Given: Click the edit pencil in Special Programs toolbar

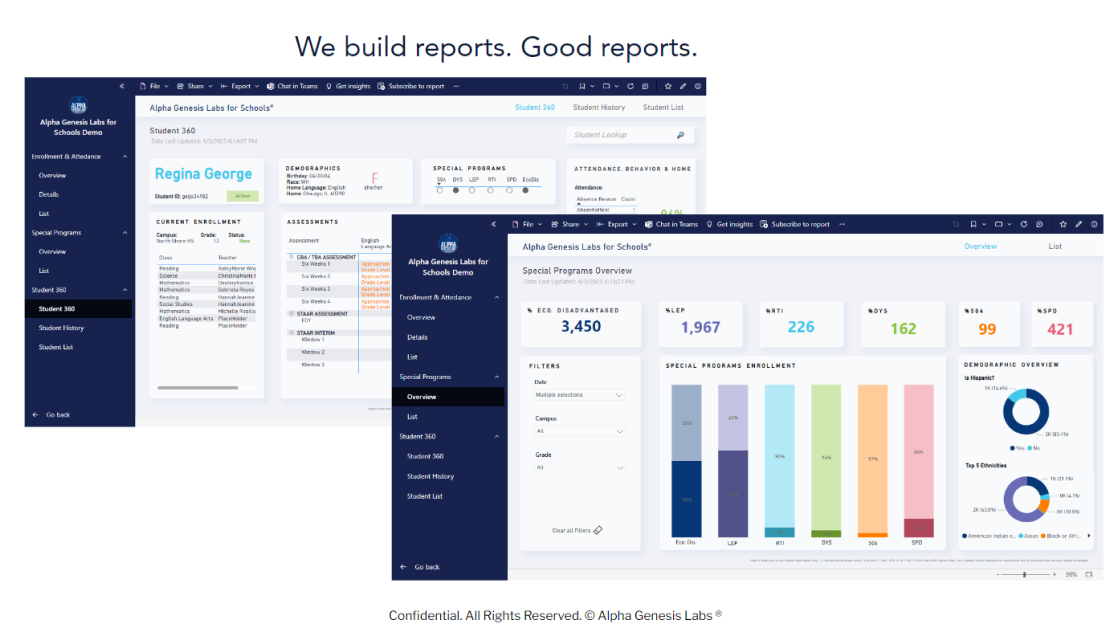Looking at the screenshot, I should coord(1078,224).
